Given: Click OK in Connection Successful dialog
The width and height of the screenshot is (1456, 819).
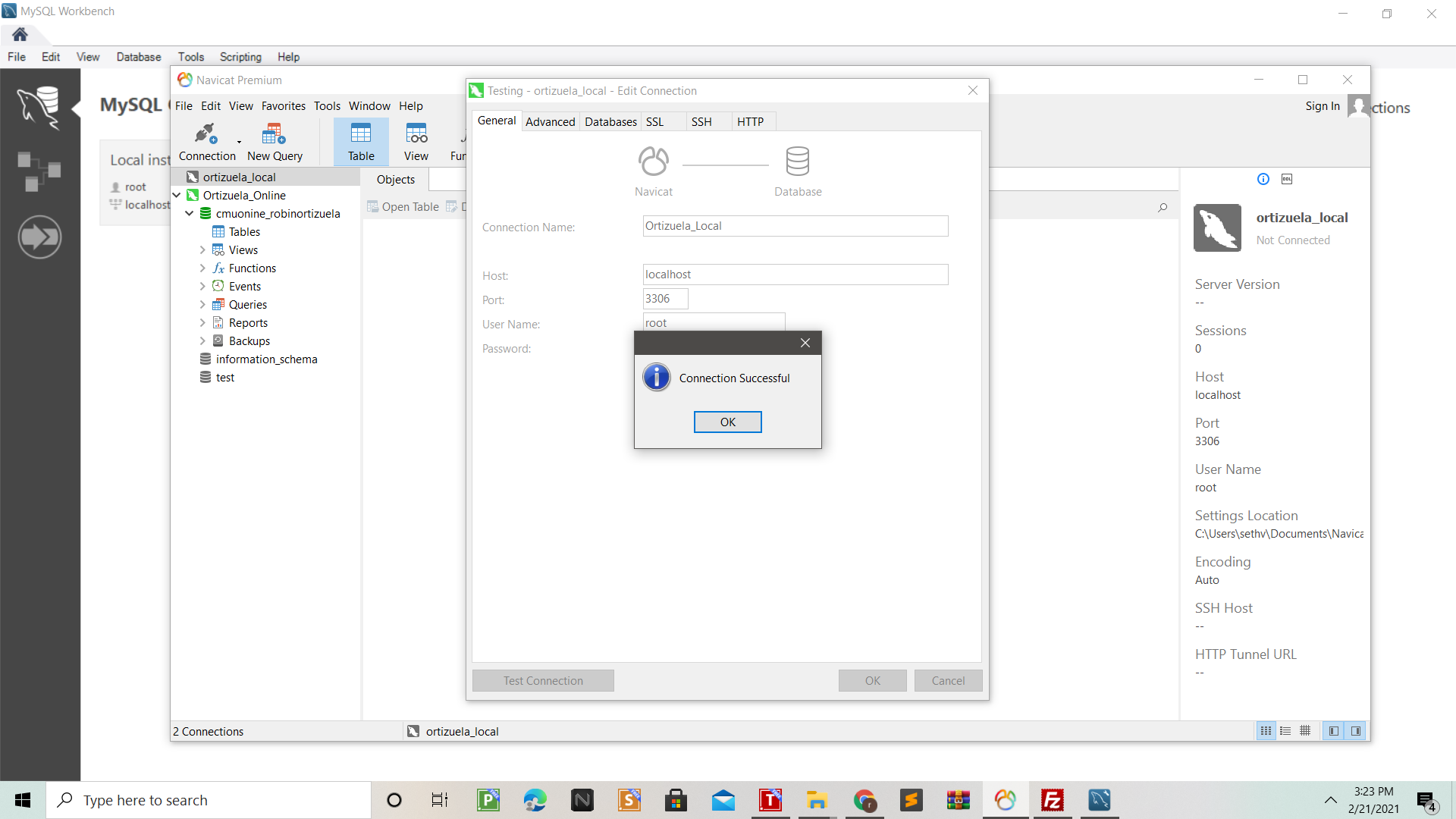Looking at the screenshot, I should point(727,422).
